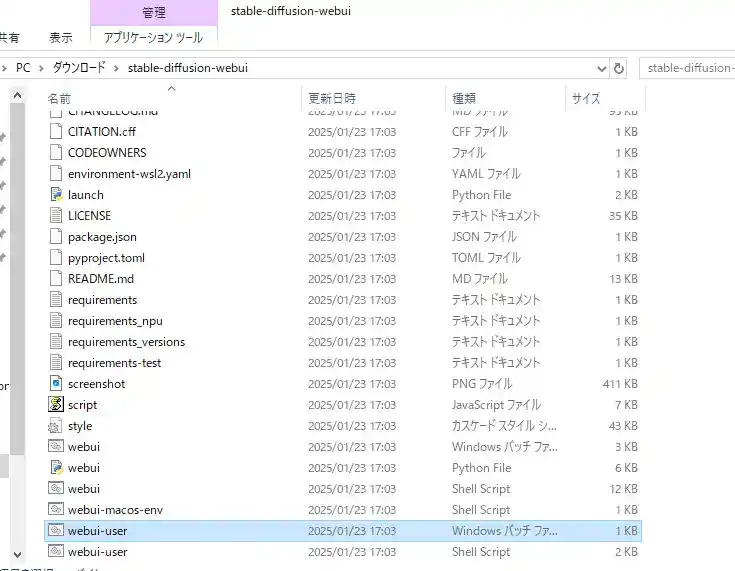Select the README.md file icon
The height and width of the screenshot is (571, 735).
click(56, 279)
